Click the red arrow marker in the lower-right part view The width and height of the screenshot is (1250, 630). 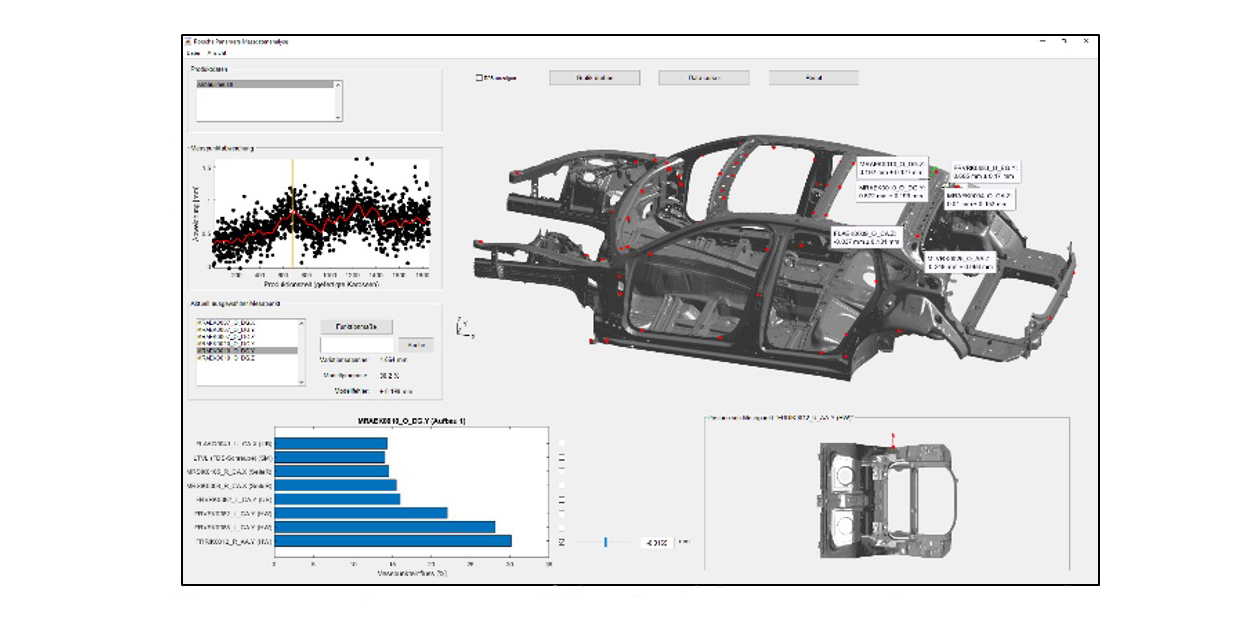(892, 442)
